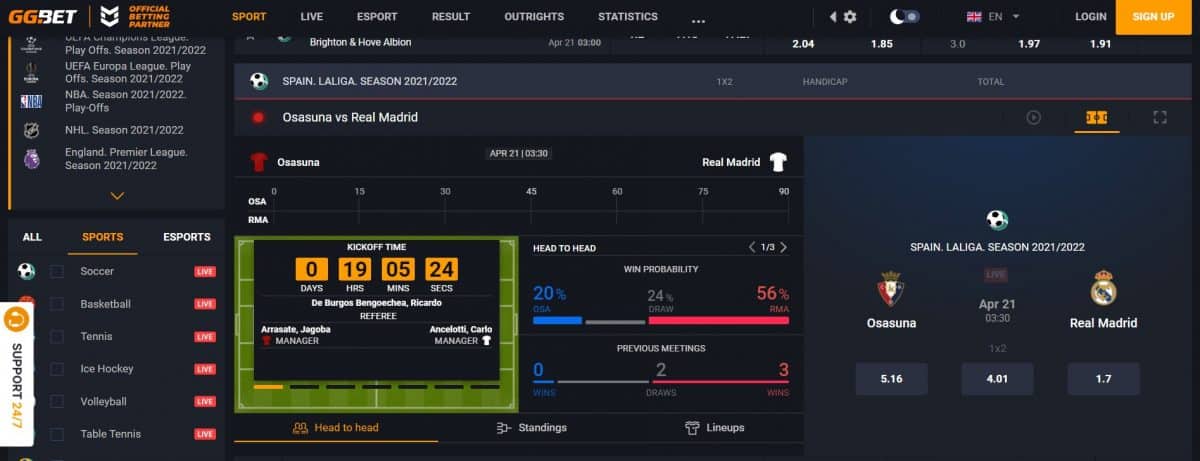Open the settings gear icon
The width and height of the screenshot is (1200, 461).
tap(850, 17)
